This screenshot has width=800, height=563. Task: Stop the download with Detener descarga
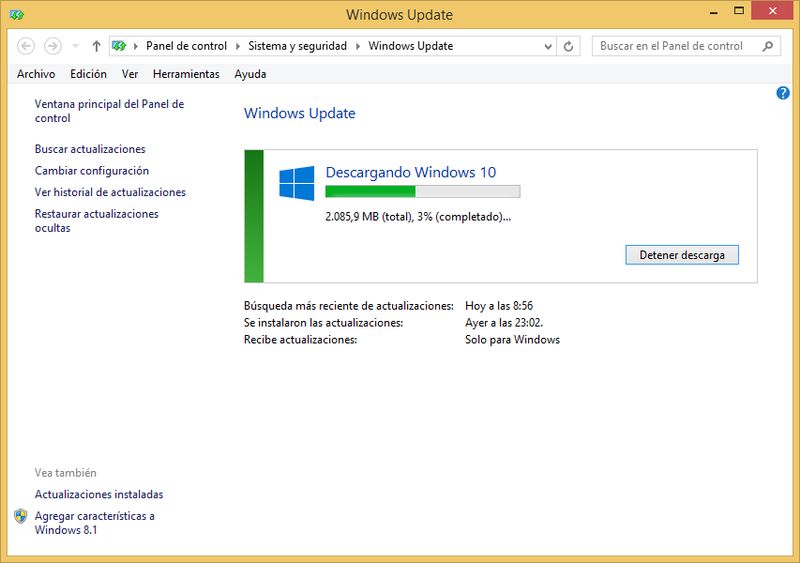[x=682, y=255]
